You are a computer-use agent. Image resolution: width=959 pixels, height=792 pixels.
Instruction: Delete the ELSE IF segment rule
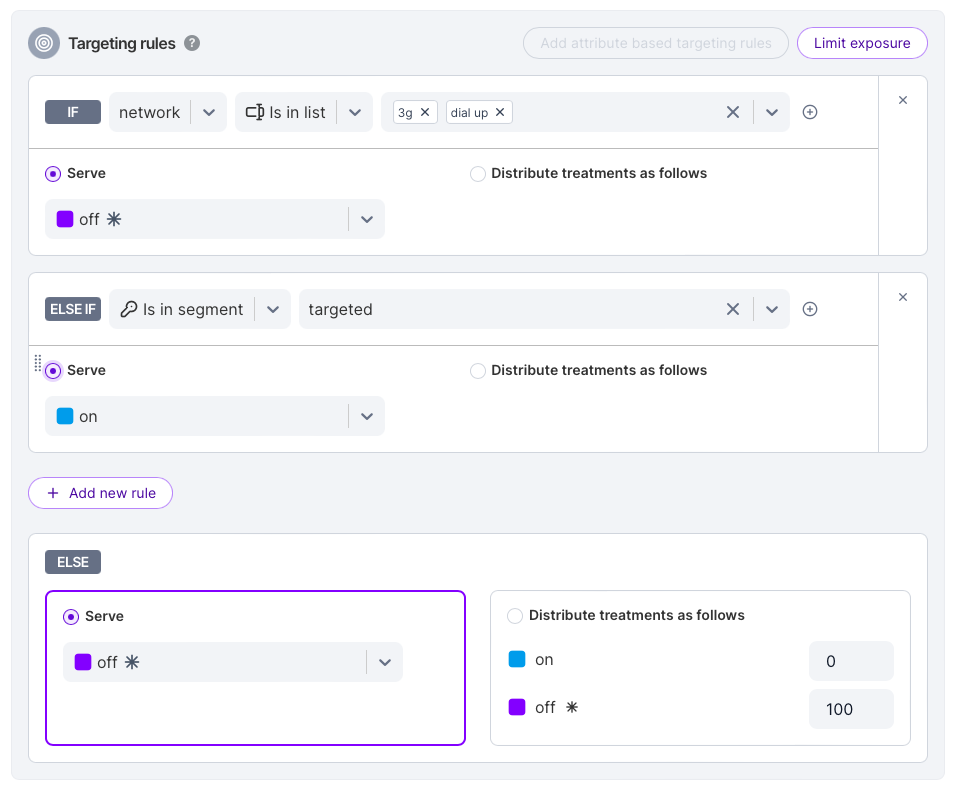pos(903,297)
